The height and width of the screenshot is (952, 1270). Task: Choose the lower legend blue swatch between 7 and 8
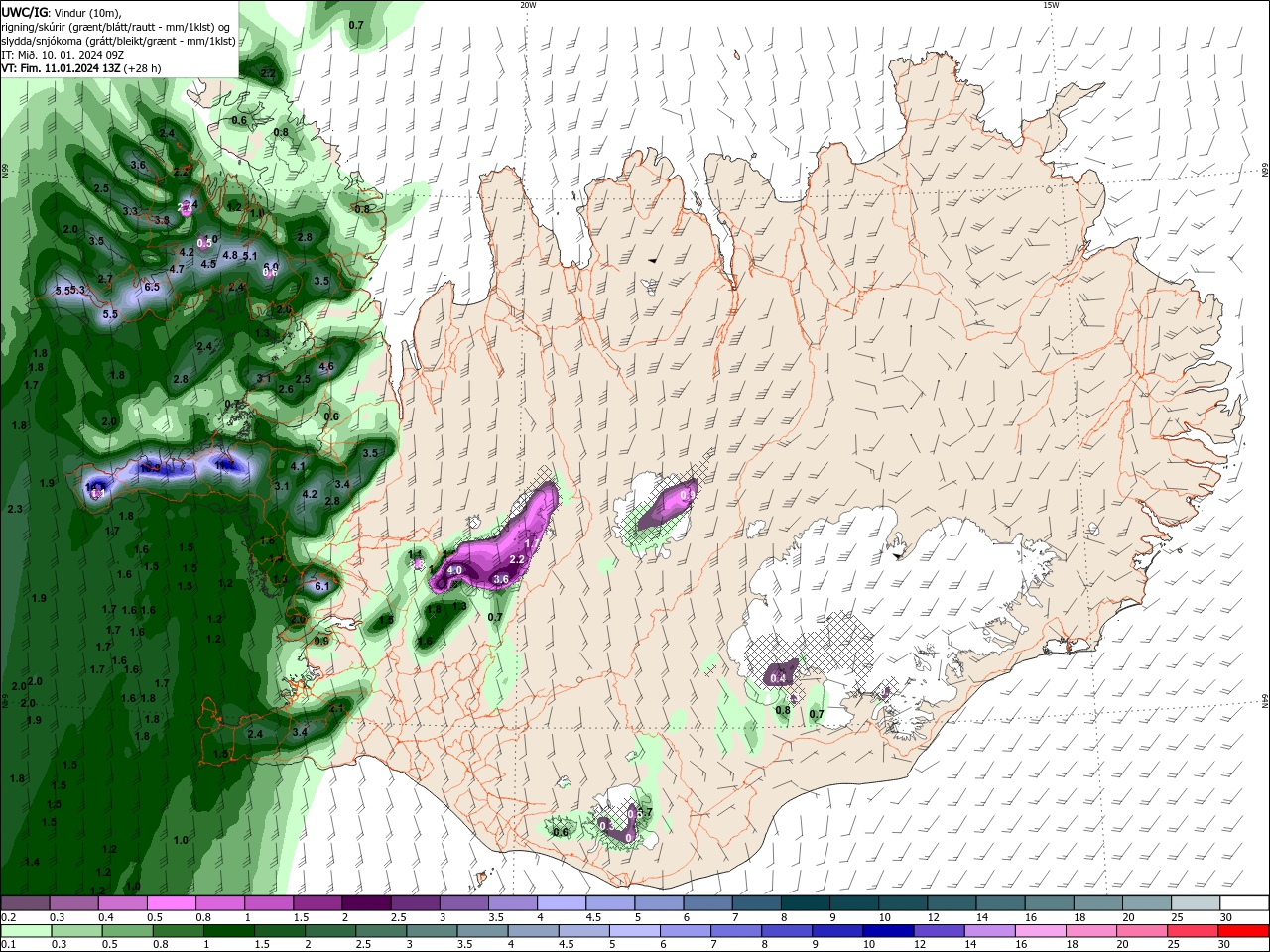734,931
